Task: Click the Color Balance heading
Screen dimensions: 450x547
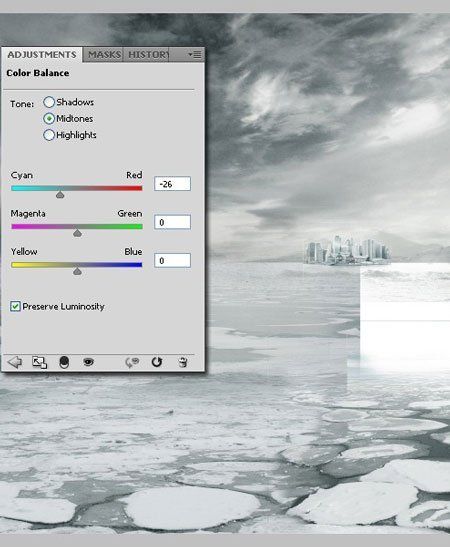Action: pyautogui.click(x=38, y=73)
